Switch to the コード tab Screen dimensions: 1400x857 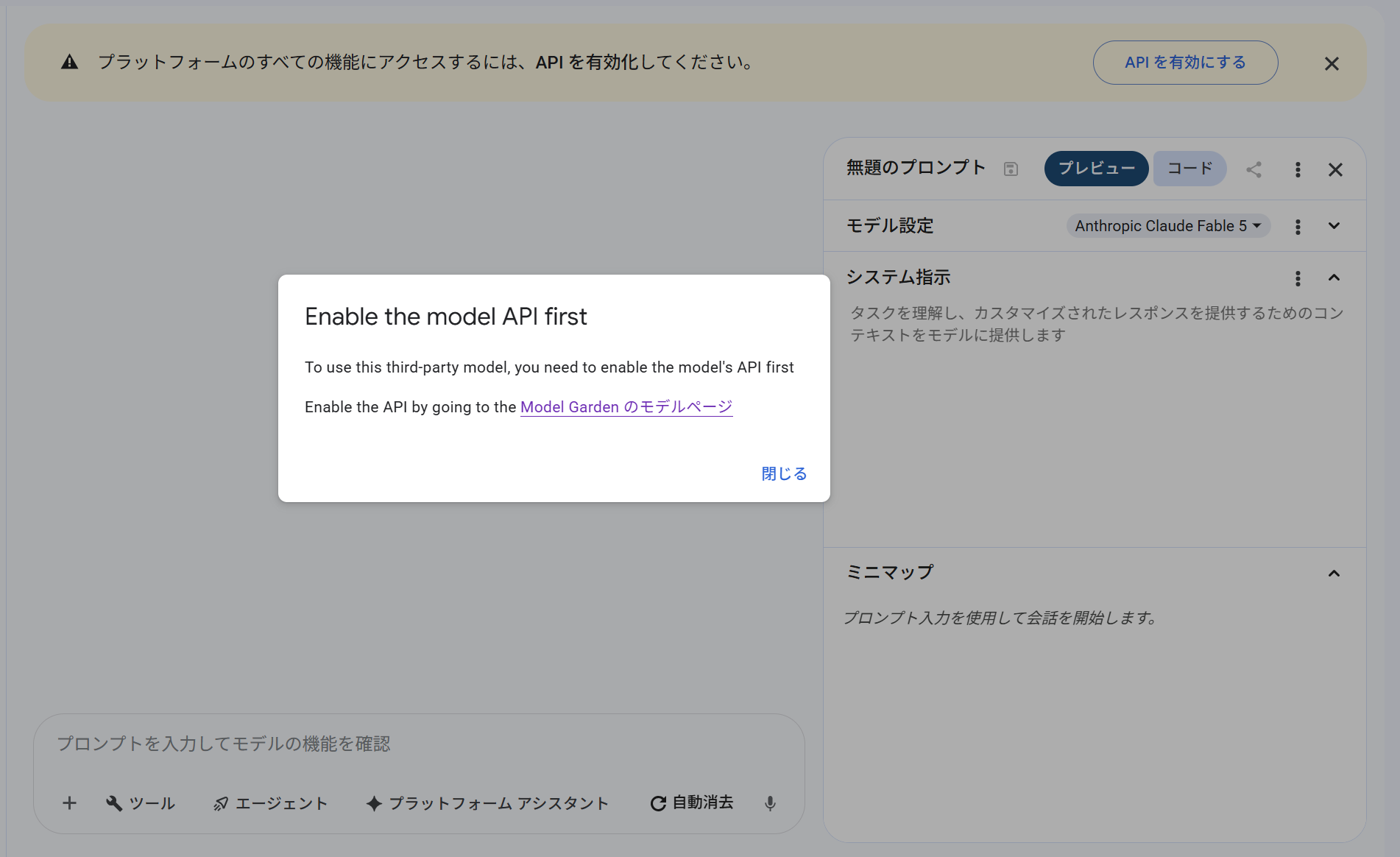pos(1189,169)
